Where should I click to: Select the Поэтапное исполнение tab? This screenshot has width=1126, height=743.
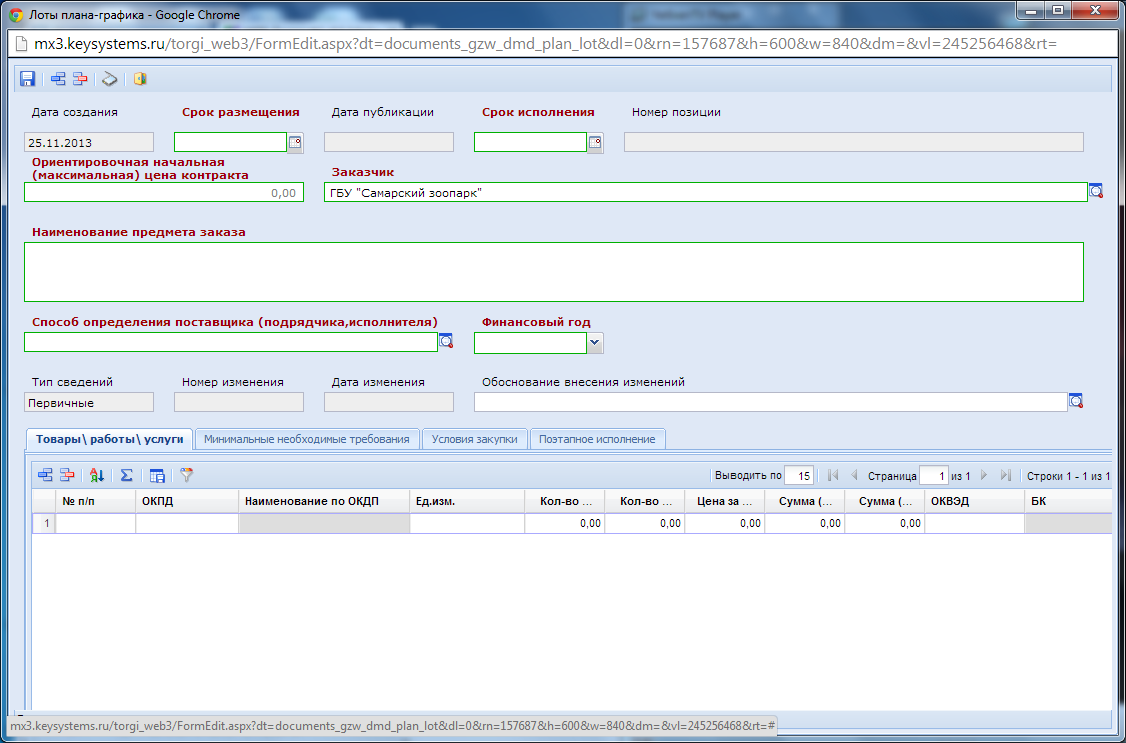tap(597, 439)
